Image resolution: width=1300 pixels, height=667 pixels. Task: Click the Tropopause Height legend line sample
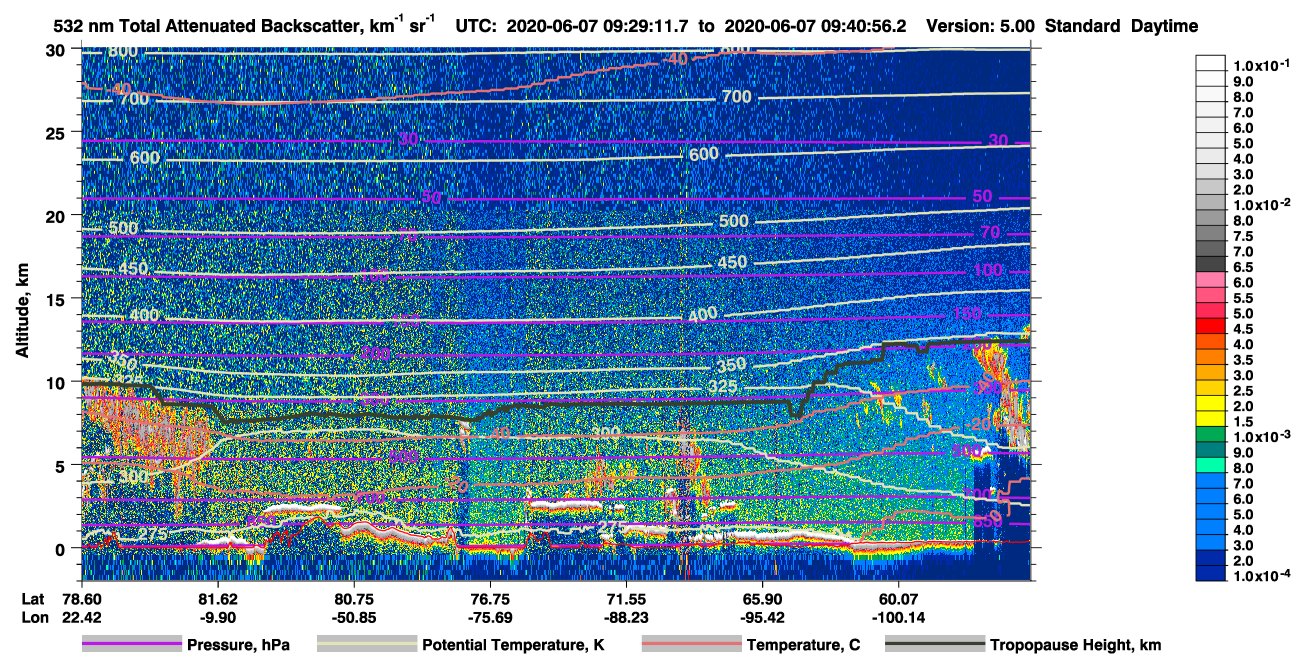[935, 645]
